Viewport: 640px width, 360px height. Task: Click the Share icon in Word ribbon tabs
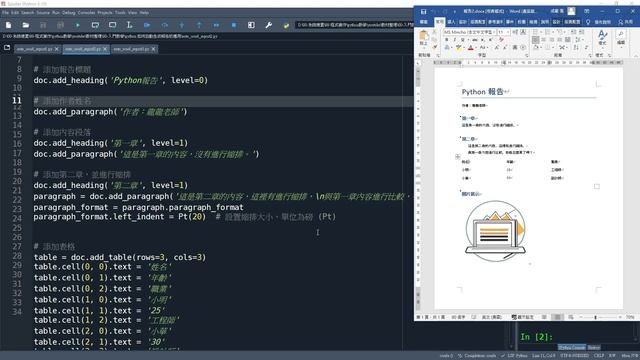626,22
